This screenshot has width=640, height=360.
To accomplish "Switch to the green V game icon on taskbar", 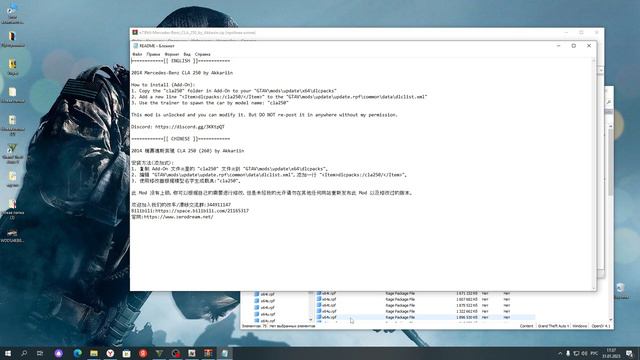I will 159,353.
